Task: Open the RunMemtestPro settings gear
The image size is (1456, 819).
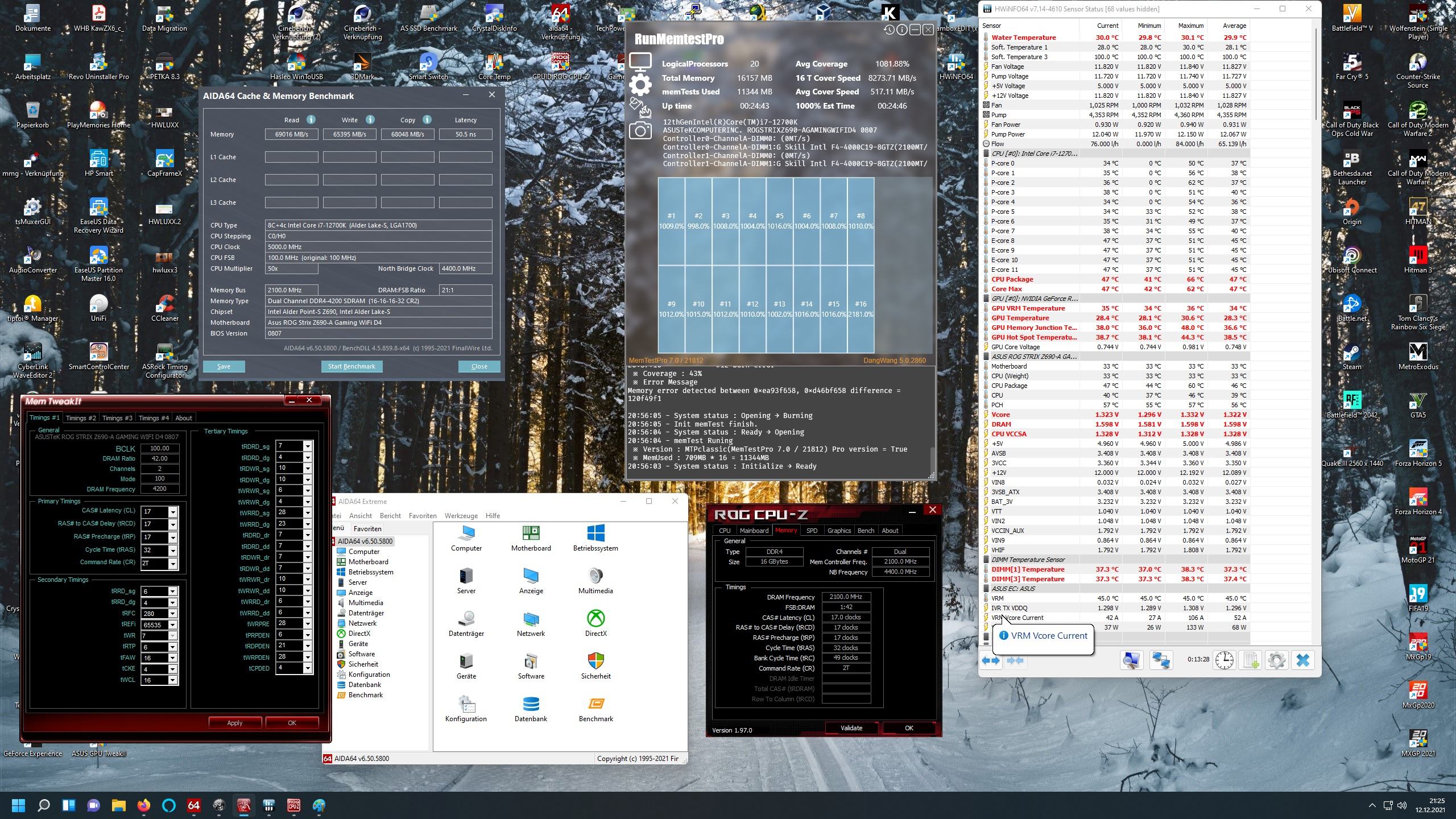Action: (x=640, y=84)
